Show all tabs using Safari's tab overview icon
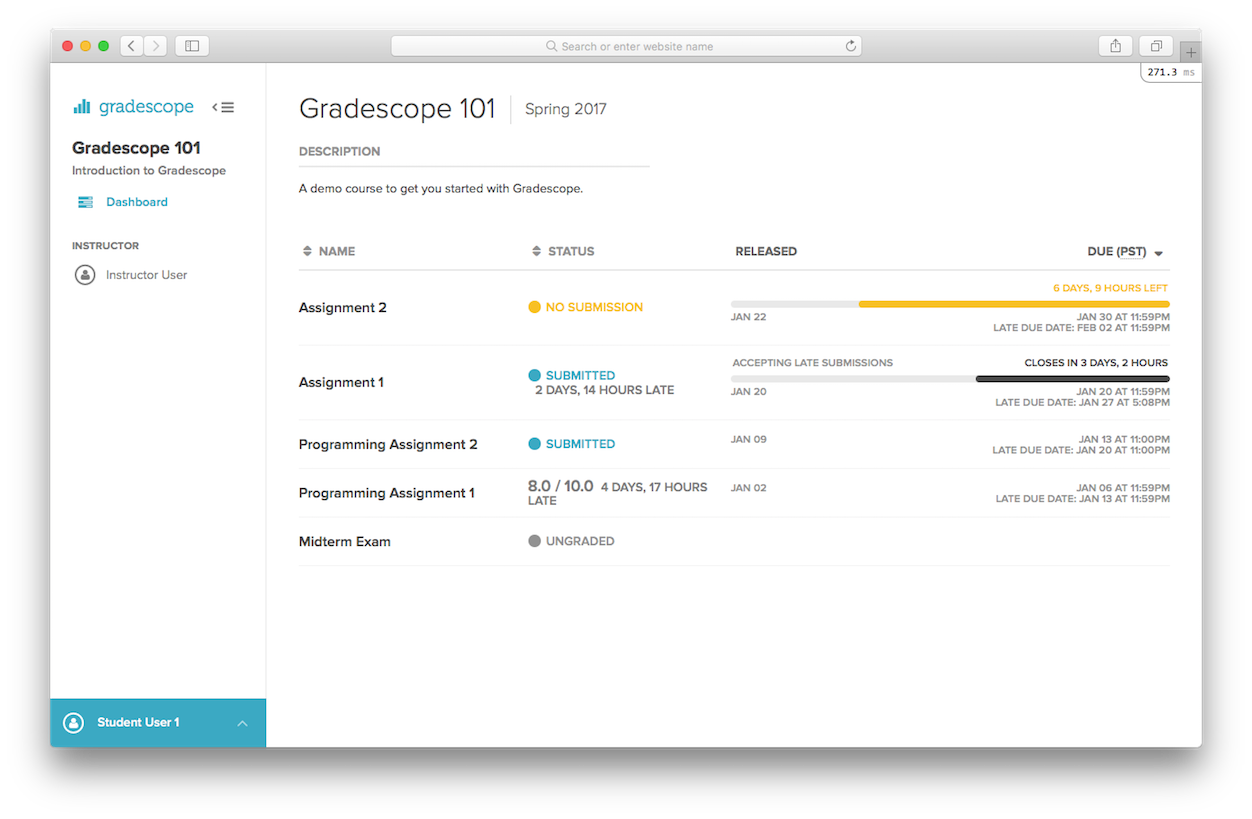This screenshot has width=1252, height=819. pyautogui.click(x=1156, y=46)
